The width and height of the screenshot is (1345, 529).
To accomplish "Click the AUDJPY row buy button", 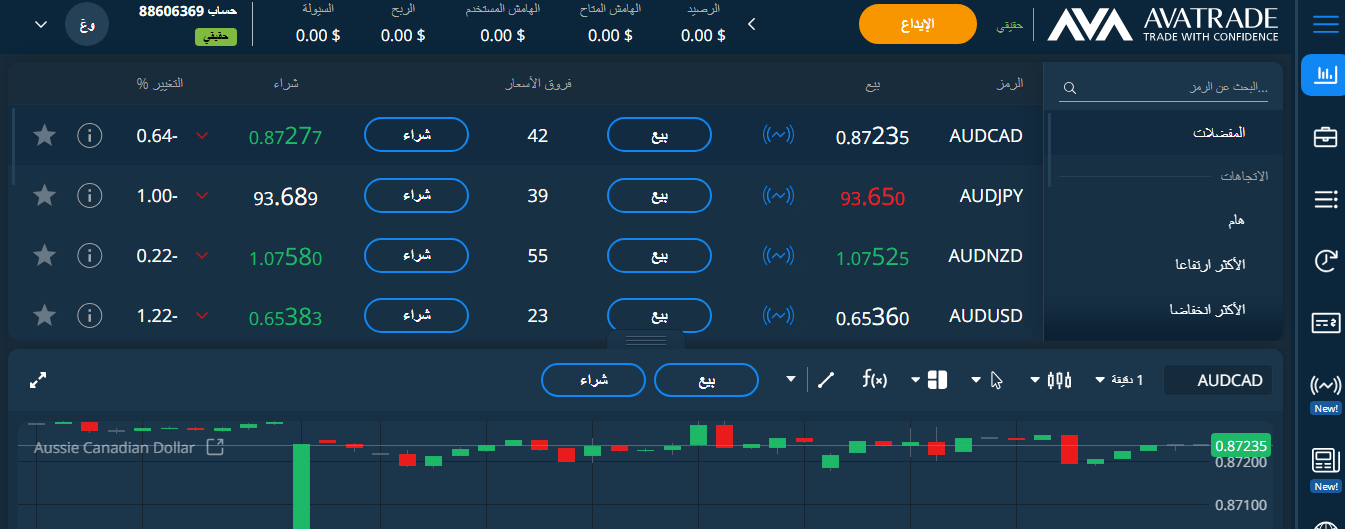I will (x=416, y=196).
